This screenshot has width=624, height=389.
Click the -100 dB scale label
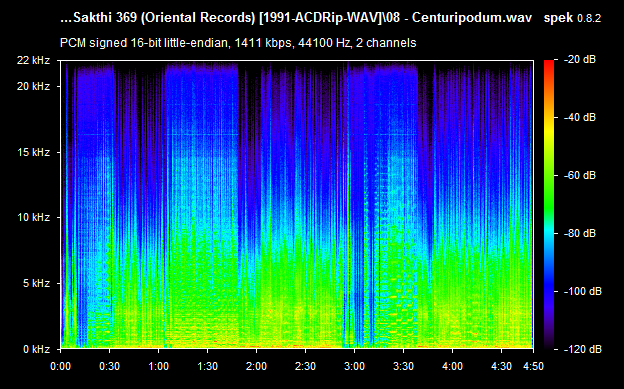[583, 291]
